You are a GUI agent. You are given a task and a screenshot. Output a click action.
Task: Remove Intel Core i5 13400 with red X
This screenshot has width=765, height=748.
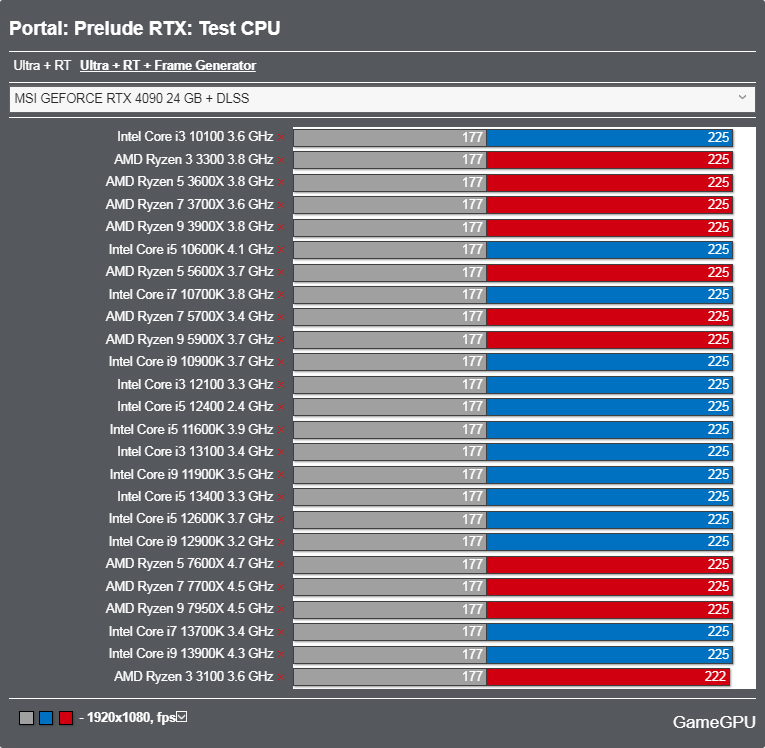281,497
